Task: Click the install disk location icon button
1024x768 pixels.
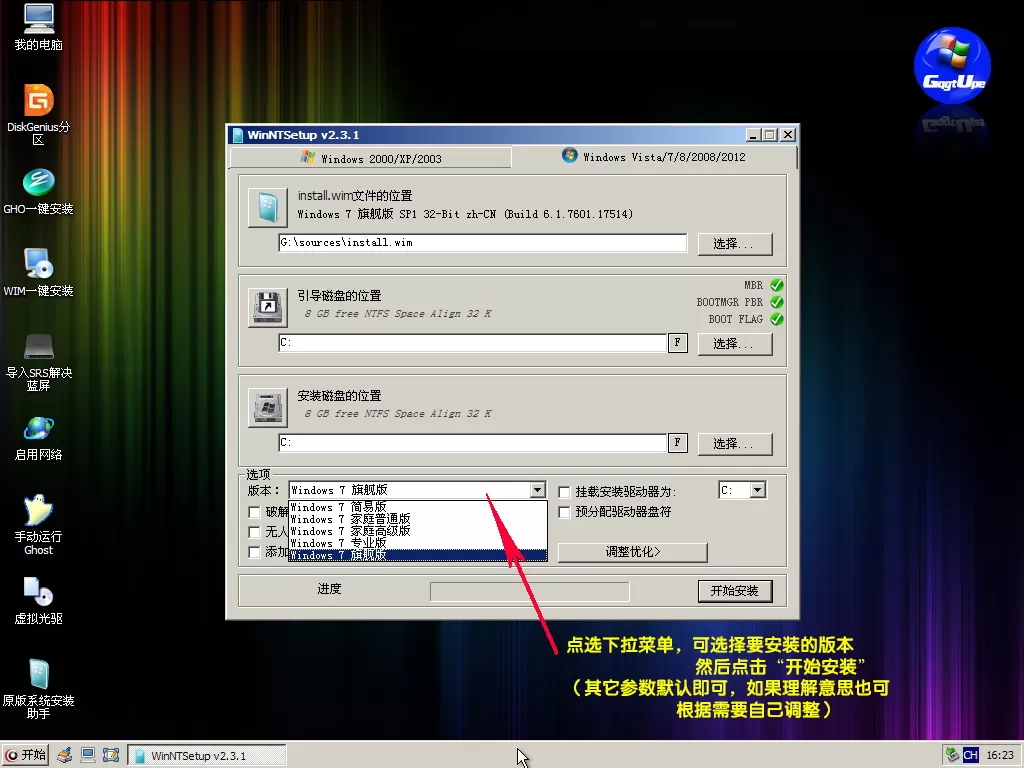Action: 268,407
